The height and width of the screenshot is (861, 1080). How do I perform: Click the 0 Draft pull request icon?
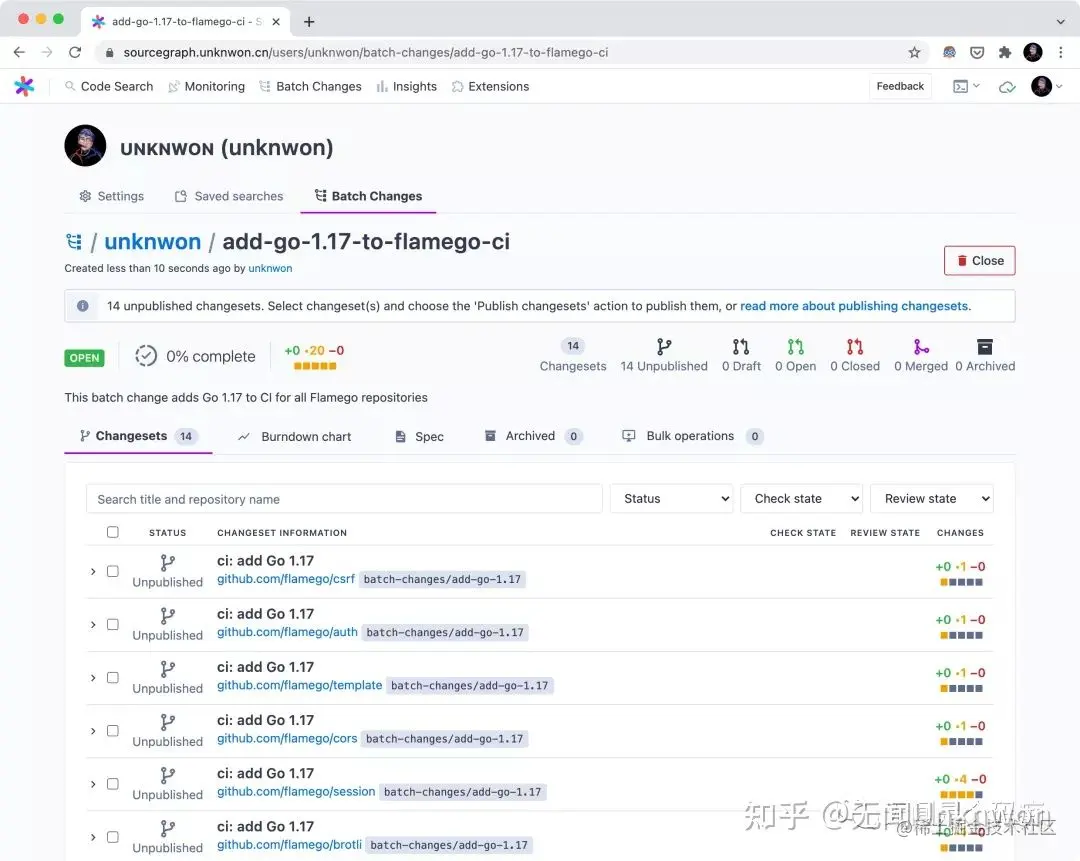741,346
